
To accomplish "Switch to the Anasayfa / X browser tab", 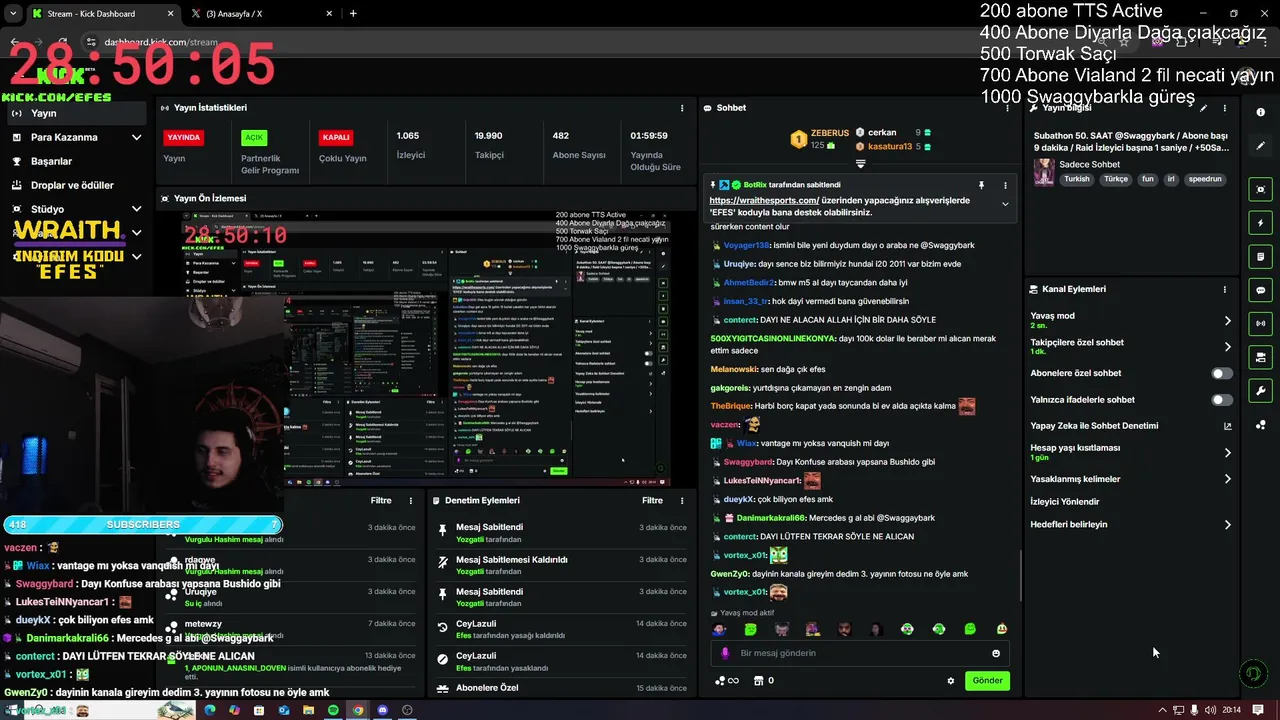I will click(264, 14).
